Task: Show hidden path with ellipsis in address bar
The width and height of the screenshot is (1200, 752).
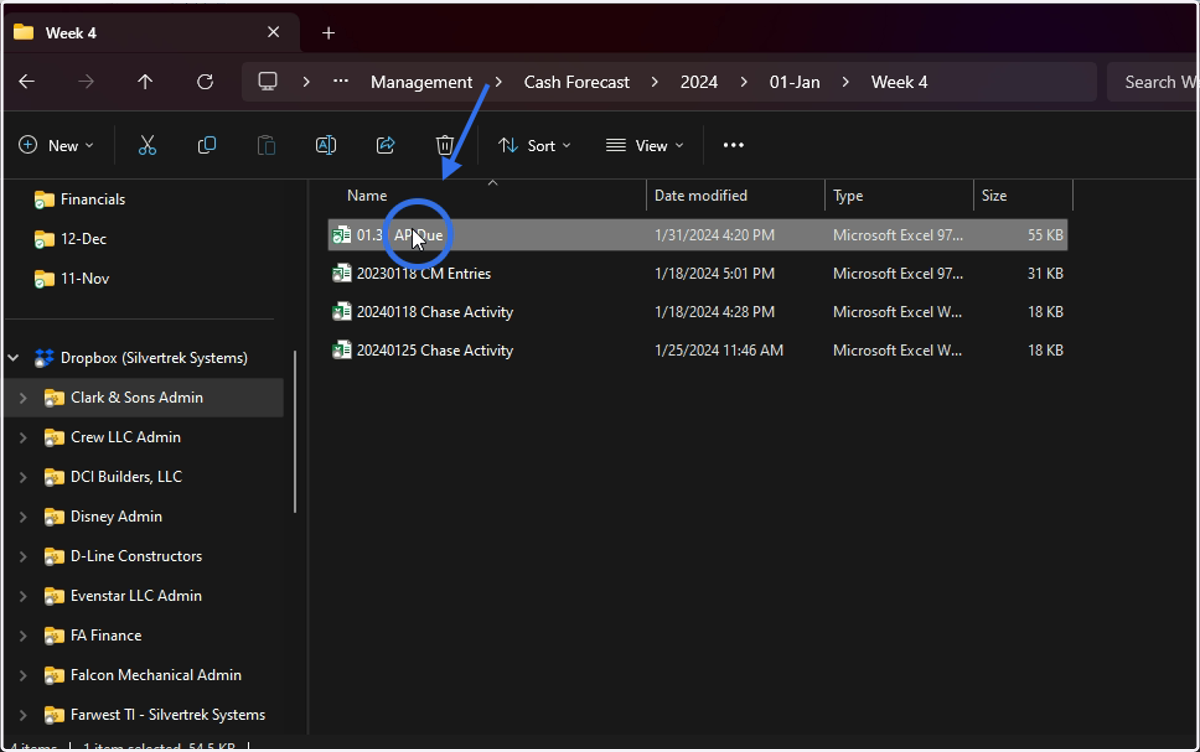Action: [x=341, y=82]
